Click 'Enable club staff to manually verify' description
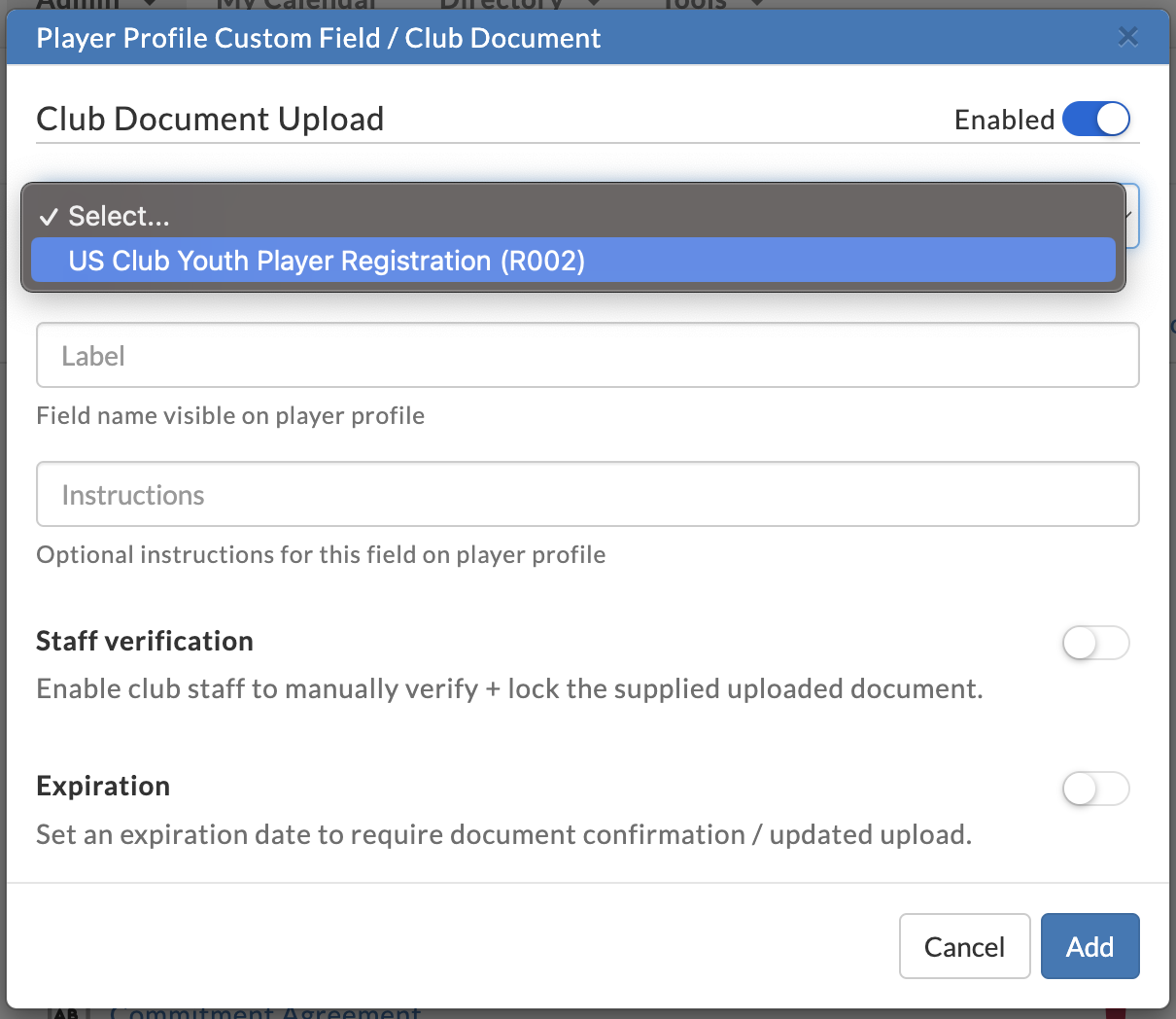 (509, 688)
